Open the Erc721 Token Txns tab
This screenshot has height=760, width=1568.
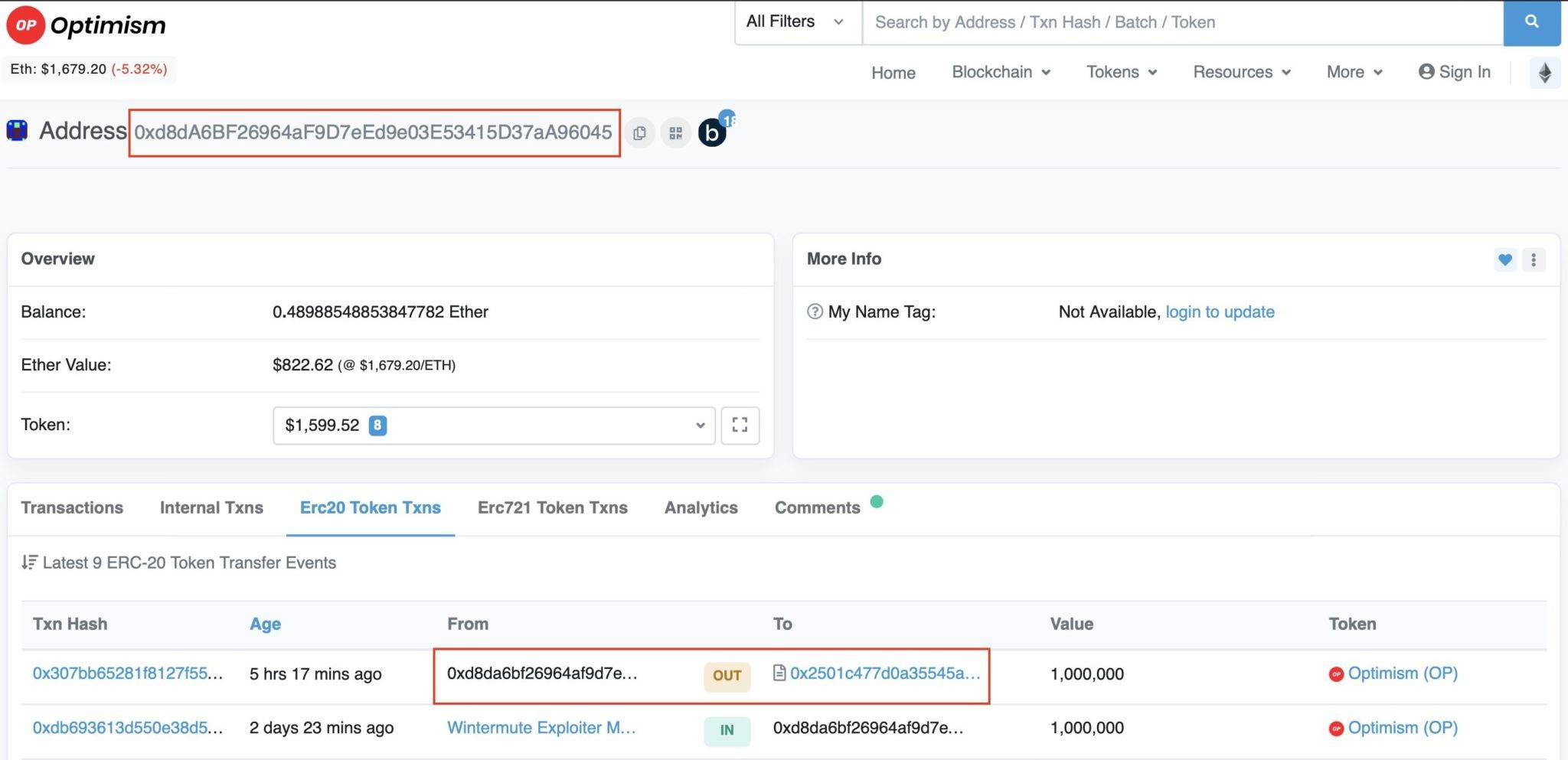click(553, 507)
